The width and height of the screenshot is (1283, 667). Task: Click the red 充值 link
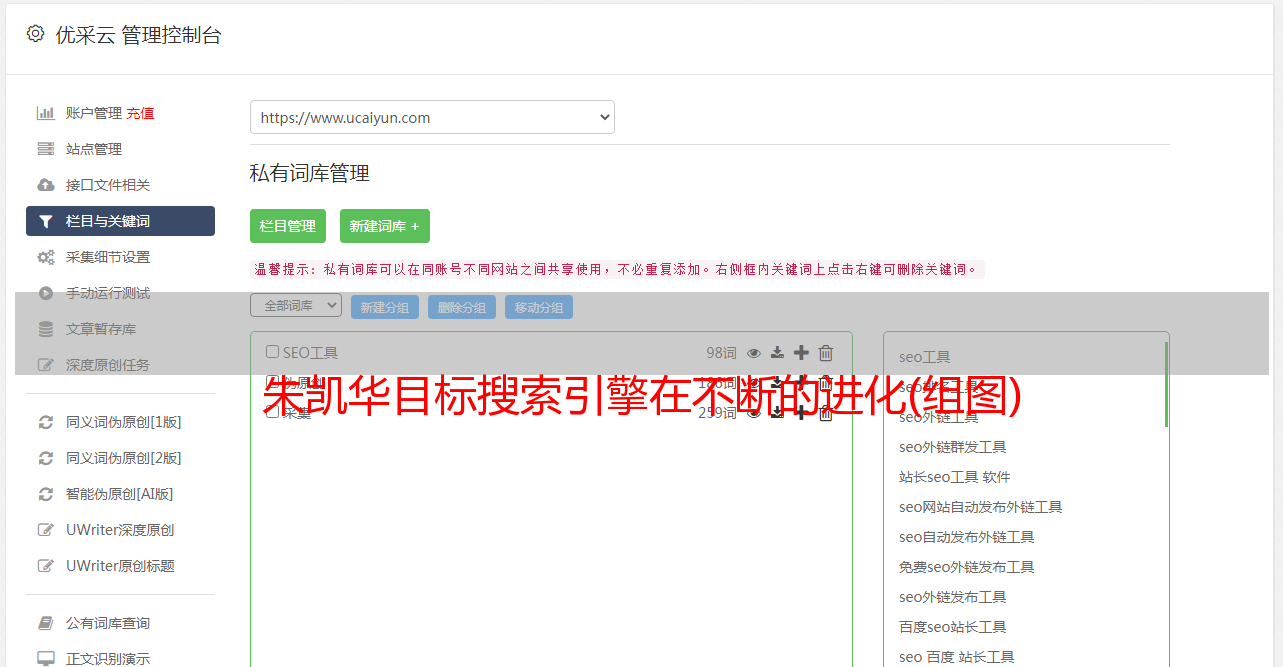(x=140, y=113)
